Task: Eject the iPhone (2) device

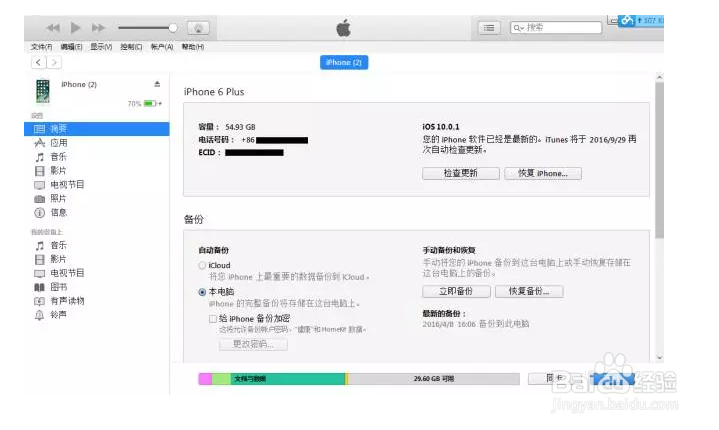Action: pyautogui.click(x=157, y=84)
